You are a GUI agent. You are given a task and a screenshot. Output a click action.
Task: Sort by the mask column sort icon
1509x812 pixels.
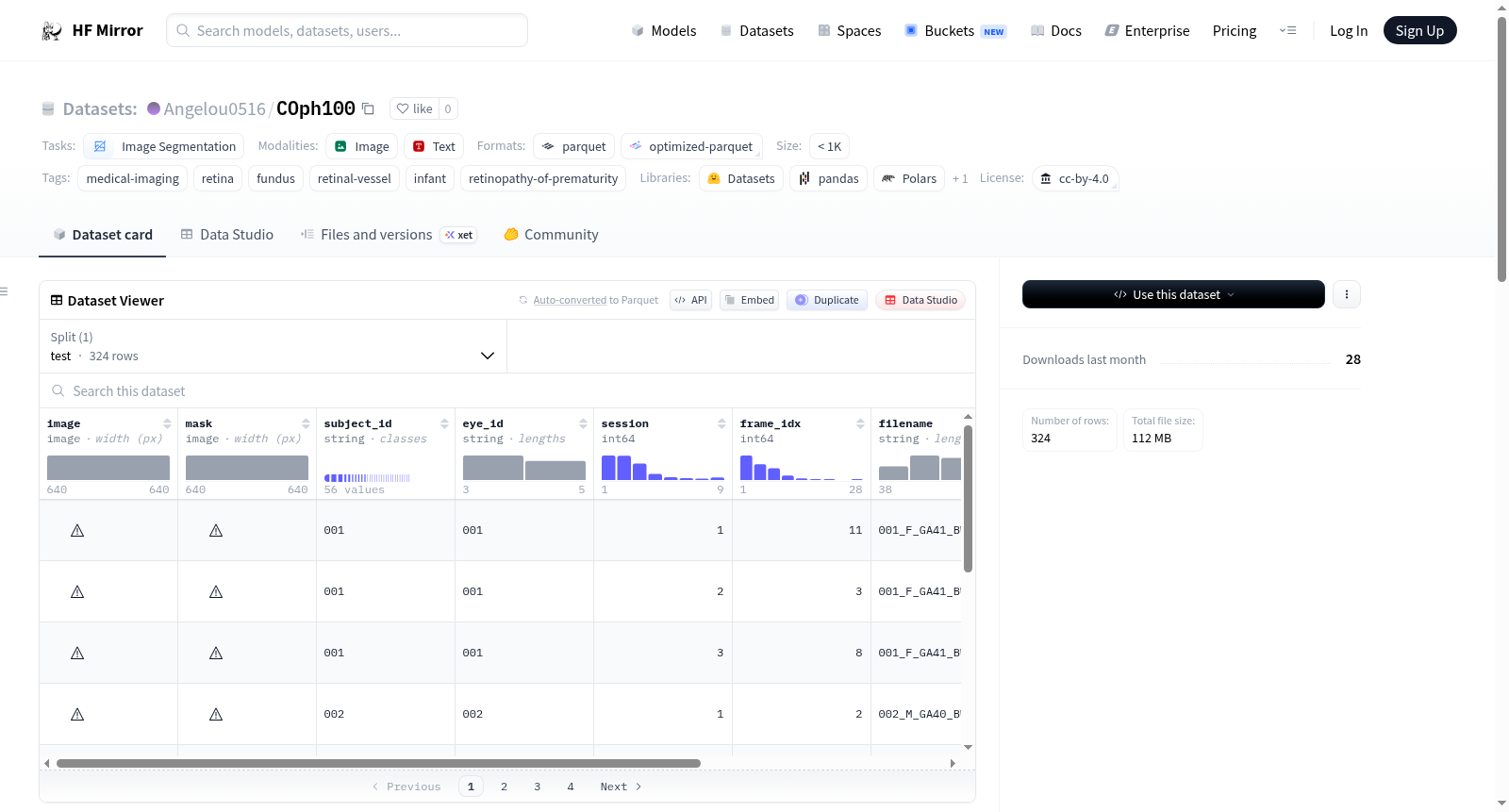coord(306,423)
